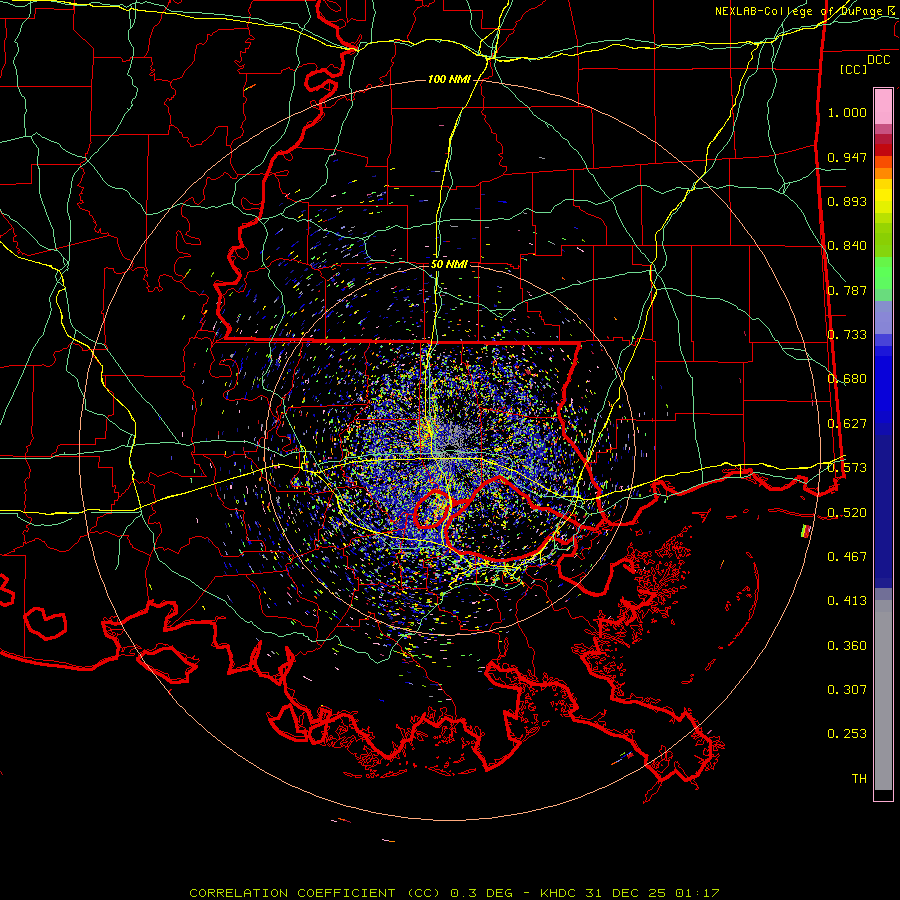Click the 0.947 scale value
The image size is (900, 900).
coord(847,157)
